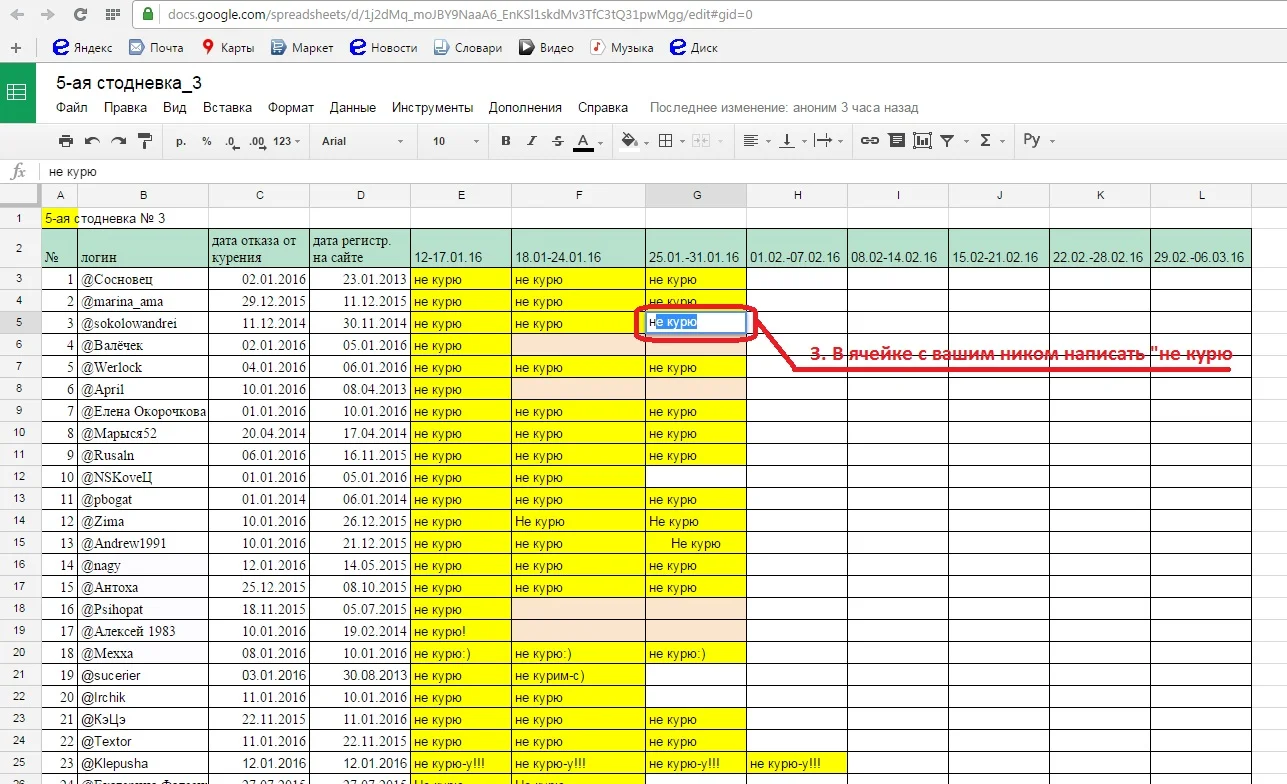The height and width of the screenshot is (784, 1287).
Task: Toggle strikethrough formatting
Action: pyautogui.click(x=557, y=141)
